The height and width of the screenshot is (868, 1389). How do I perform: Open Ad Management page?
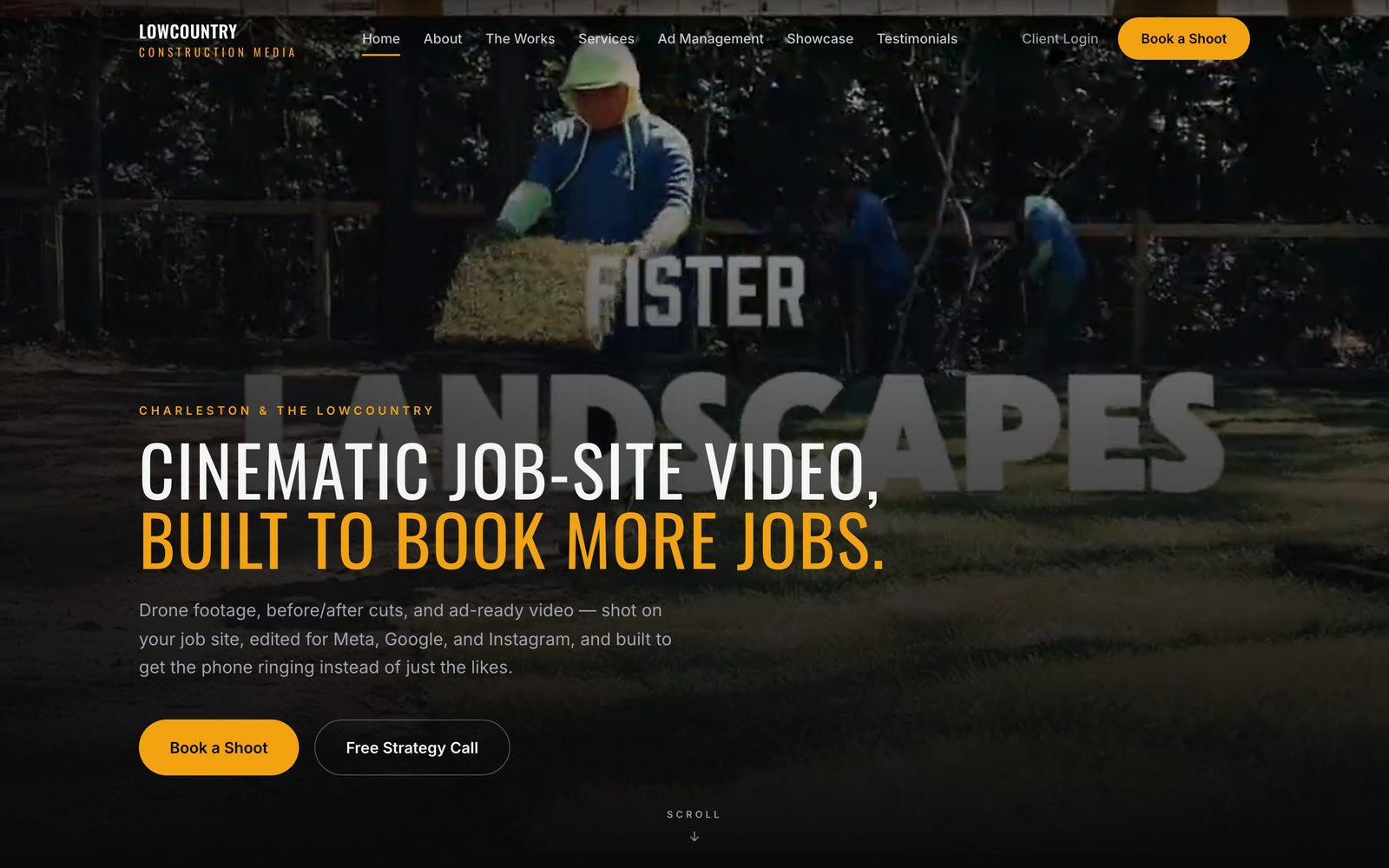(710, 39)
